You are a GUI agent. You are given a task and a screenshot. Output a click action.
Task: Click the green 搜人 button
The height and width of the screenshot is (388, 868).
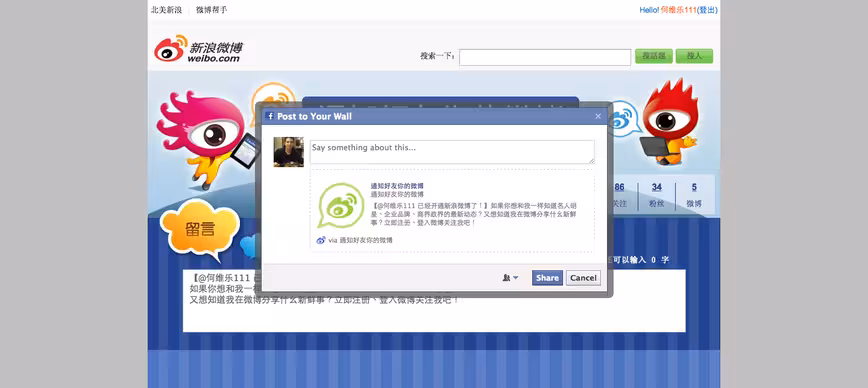point(694,56)
